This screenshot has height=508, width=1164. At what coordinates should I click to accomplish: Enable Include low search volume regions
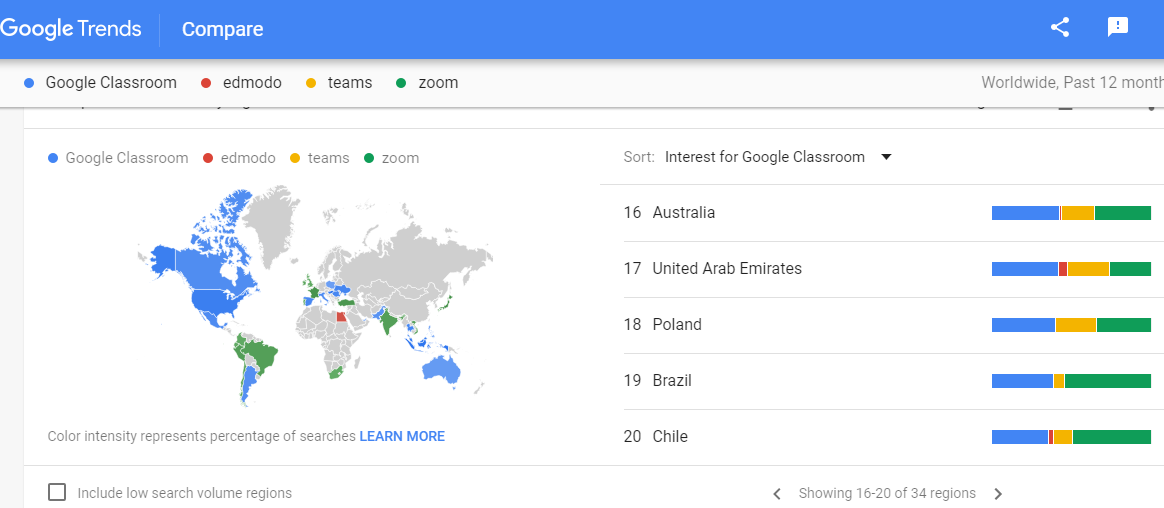coord(58,492)
